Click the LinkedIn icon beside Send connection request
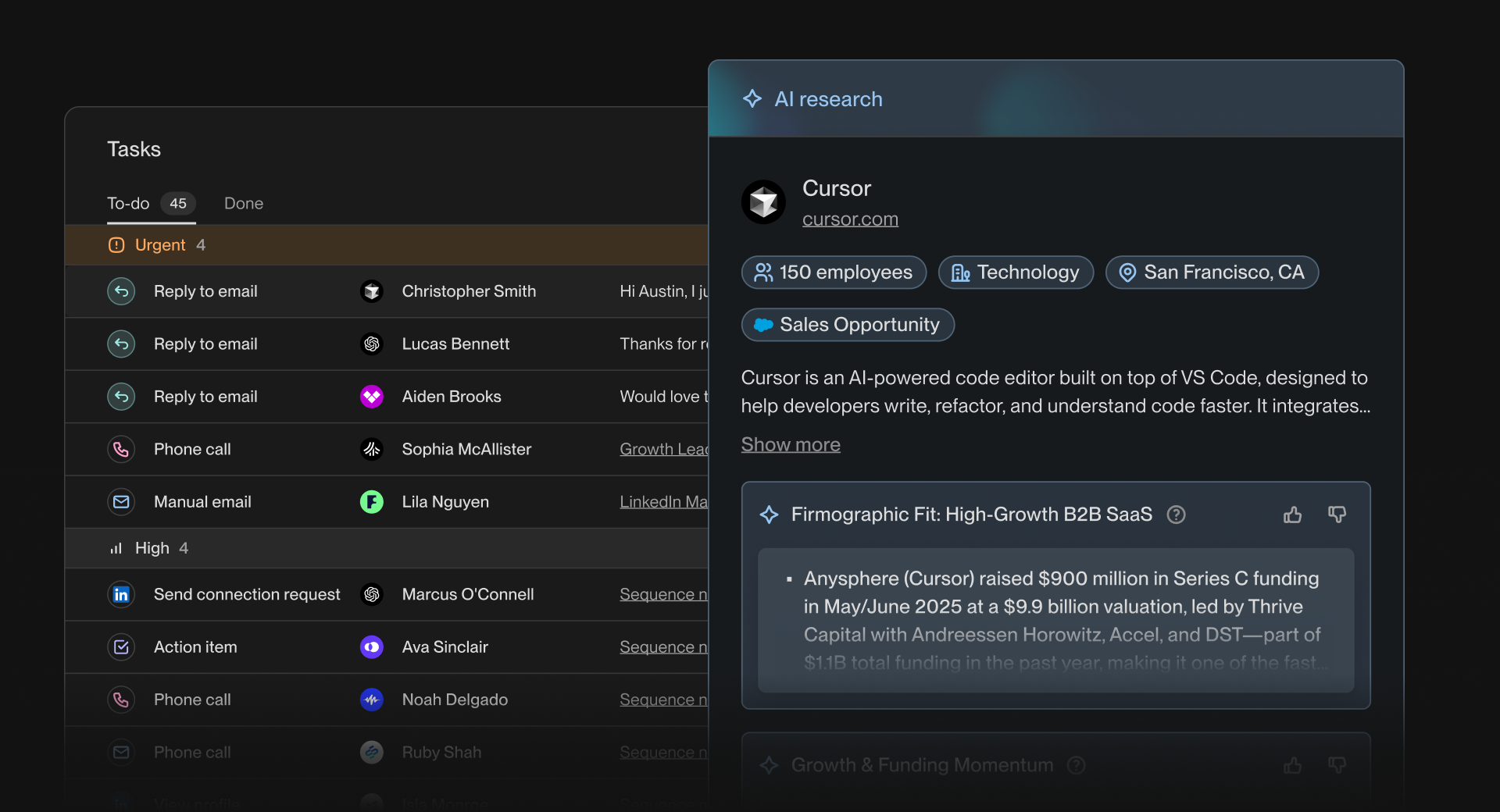Screen dimensions: 1500x812 121,594
